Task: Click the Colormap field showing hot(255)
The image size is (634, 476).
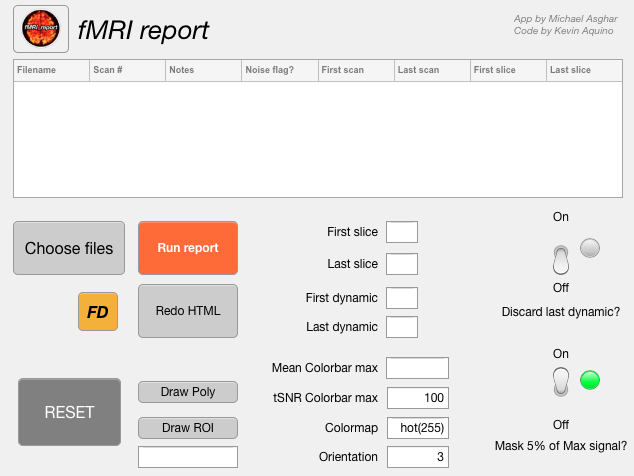Action: [418, 428]
